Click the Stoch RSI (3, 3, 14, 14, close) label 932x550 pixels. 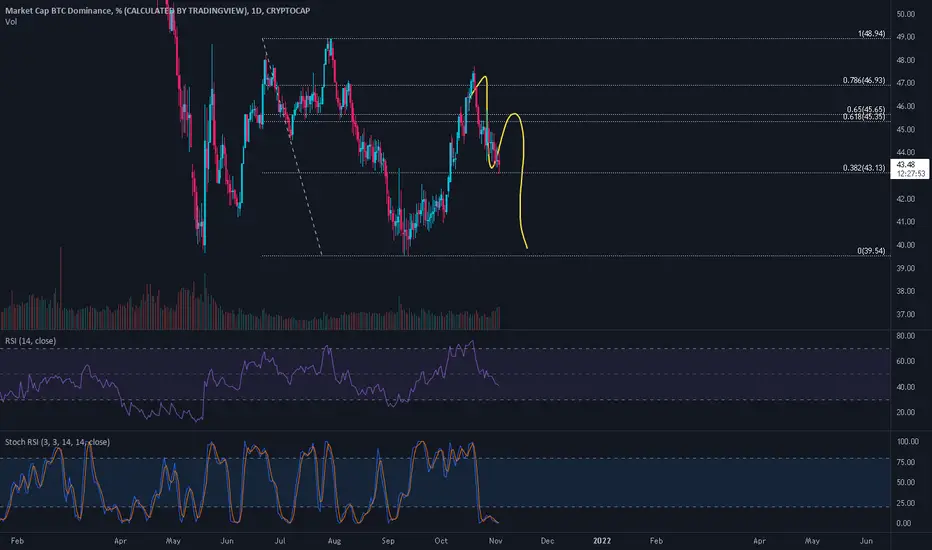(x=57, y=442)
